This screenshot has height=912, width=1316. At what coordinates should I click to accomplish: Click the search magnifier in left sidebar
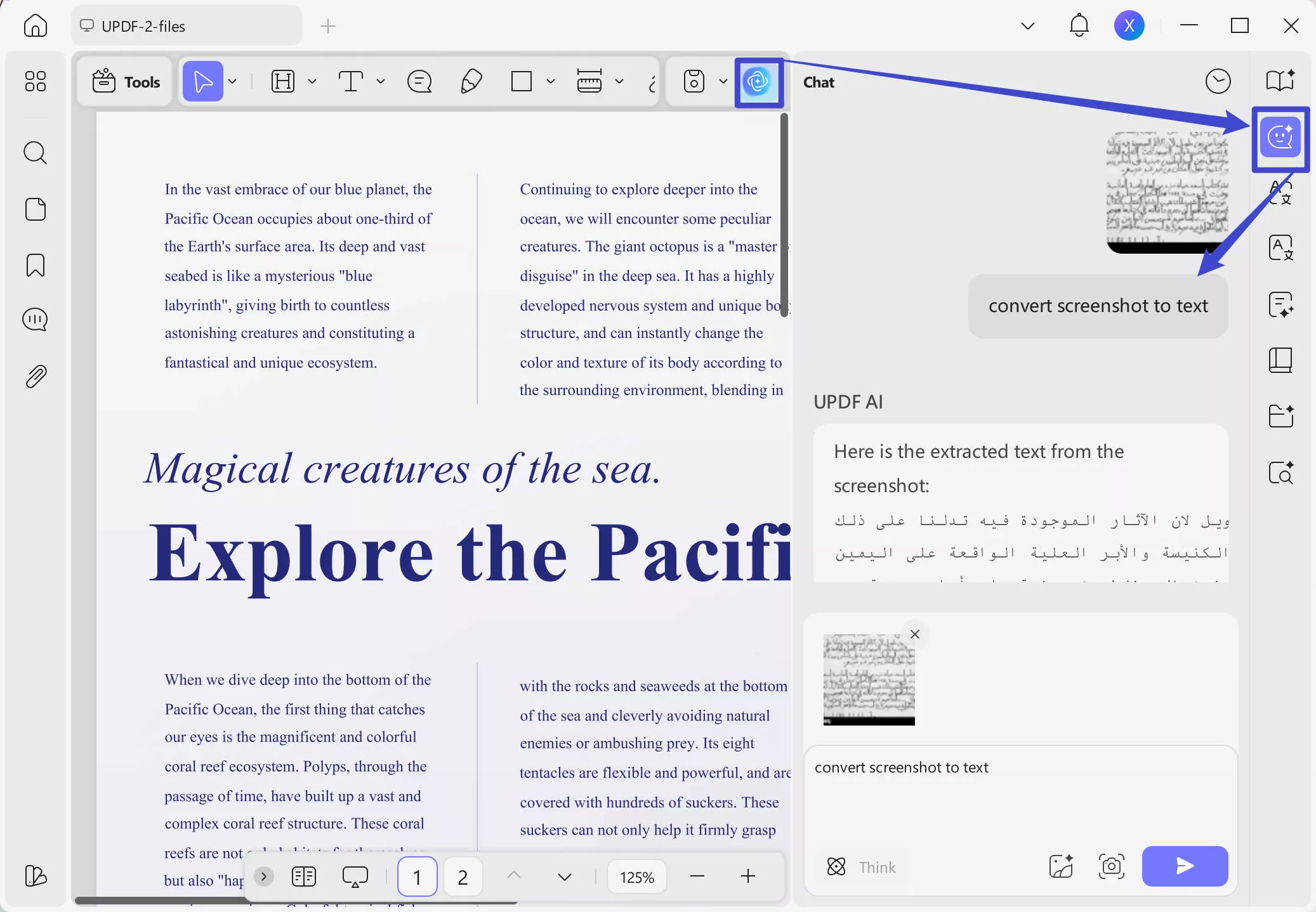36,153
